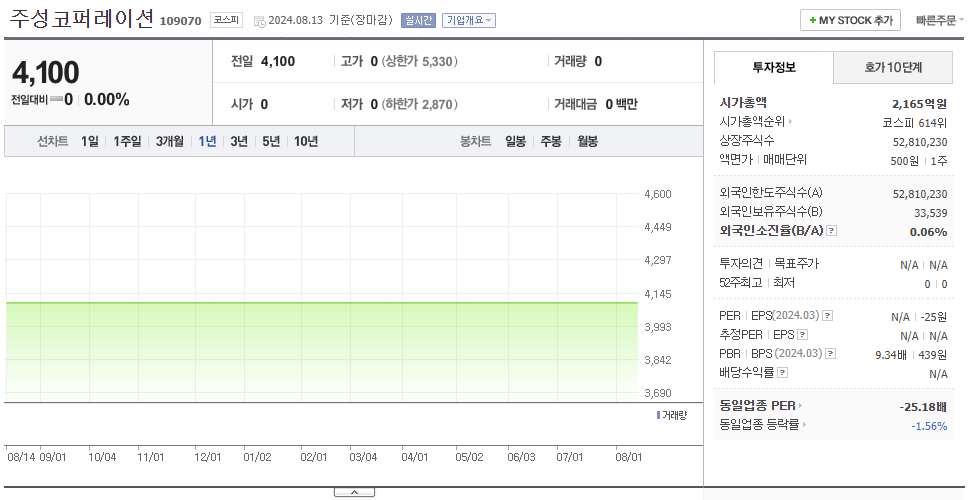The width and height of the screenshot is (968, 500).
Task: Open help icon next to PBR BPS(2024.03)
Action: [831, 354]
